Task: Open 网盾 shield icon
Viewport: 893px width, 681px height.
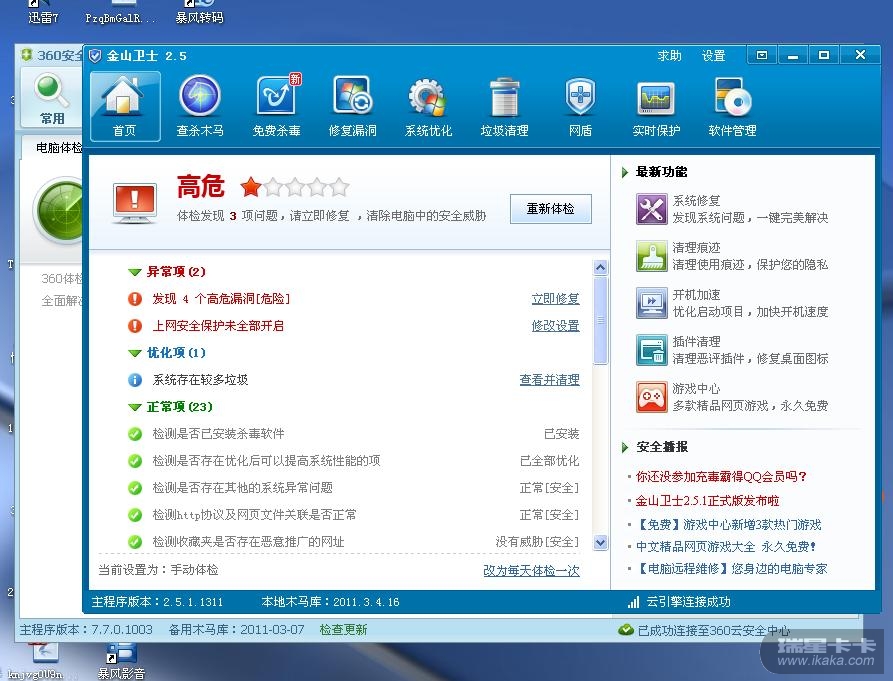Action: [580, 106]
